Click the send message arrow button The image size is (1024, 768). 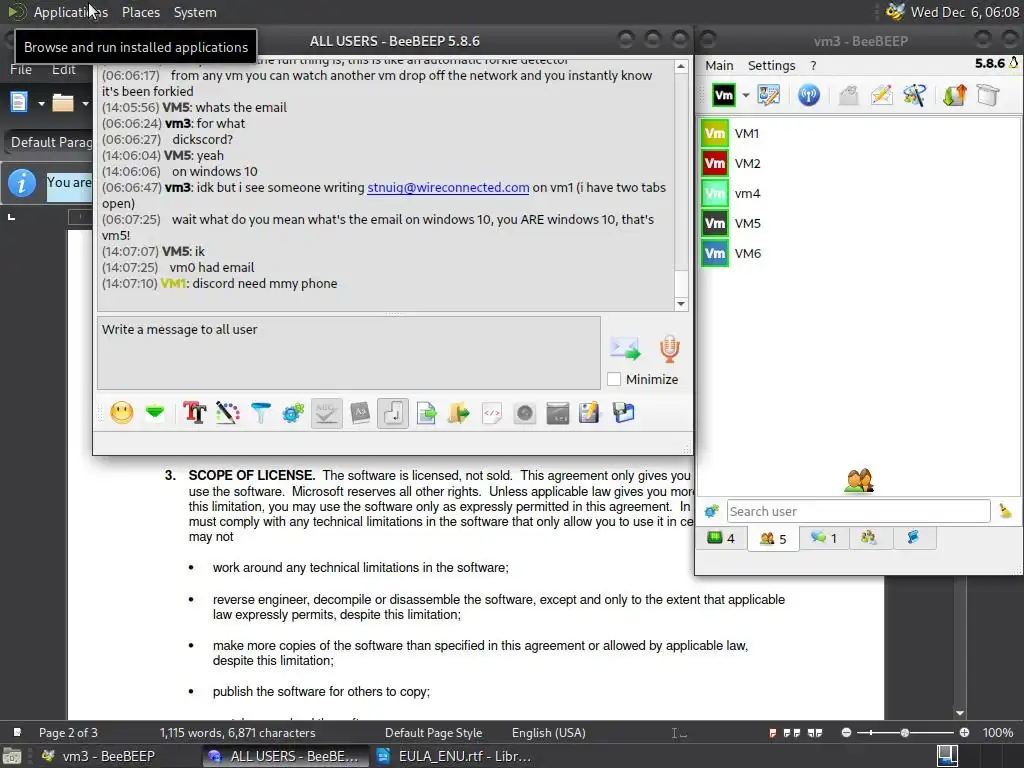click(x=626, y=348)
